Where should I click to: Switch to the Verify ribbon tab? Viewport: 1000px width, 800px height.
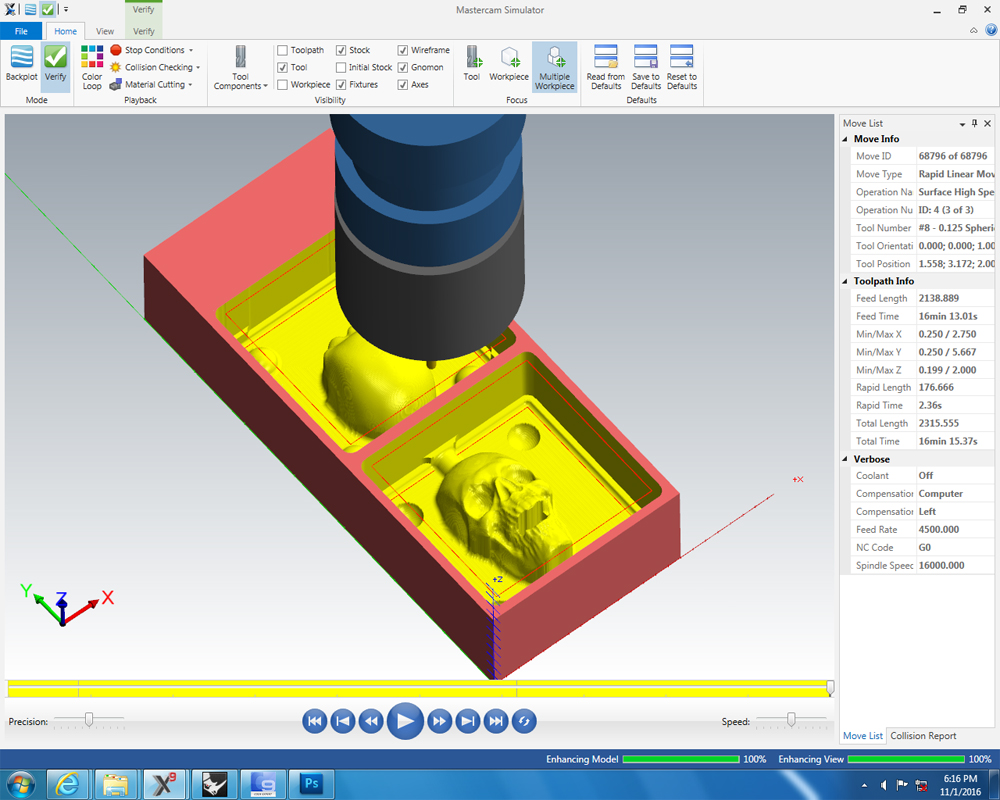[x=143, y=31]
